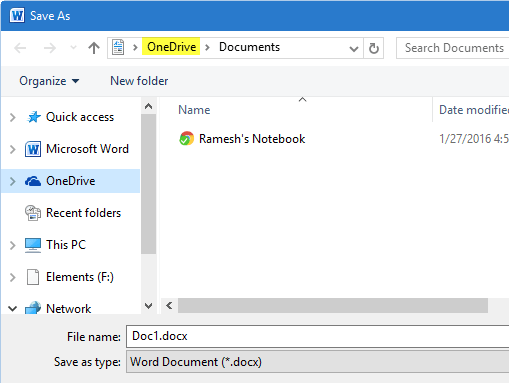Expand the Quick access tree node
This screenshot has width=509, height=383.
click(13, 117)
